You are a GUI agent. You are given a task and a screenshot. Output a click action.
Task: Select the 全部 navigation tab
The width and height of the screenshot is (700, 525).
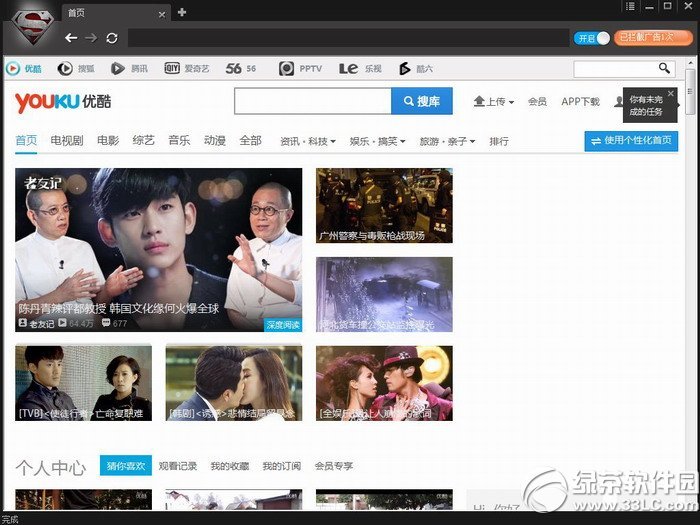tap(250, 141)
